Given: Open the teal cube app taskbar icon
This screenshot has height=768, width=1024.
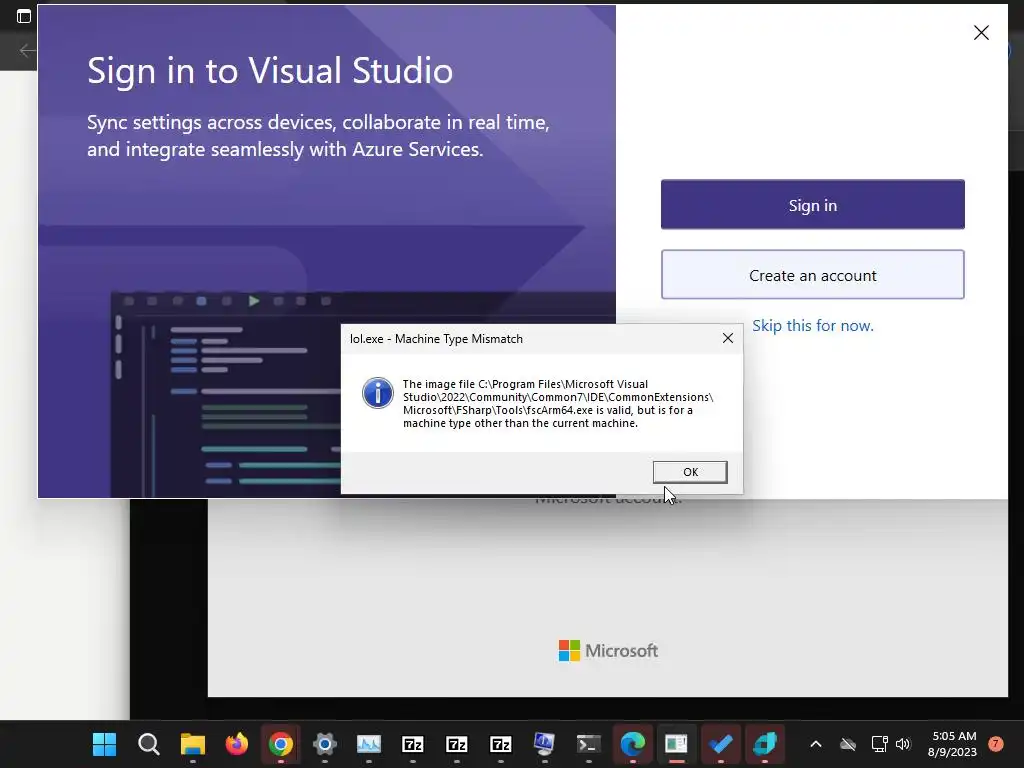Looking at the screenshot, I should point(764,743).
